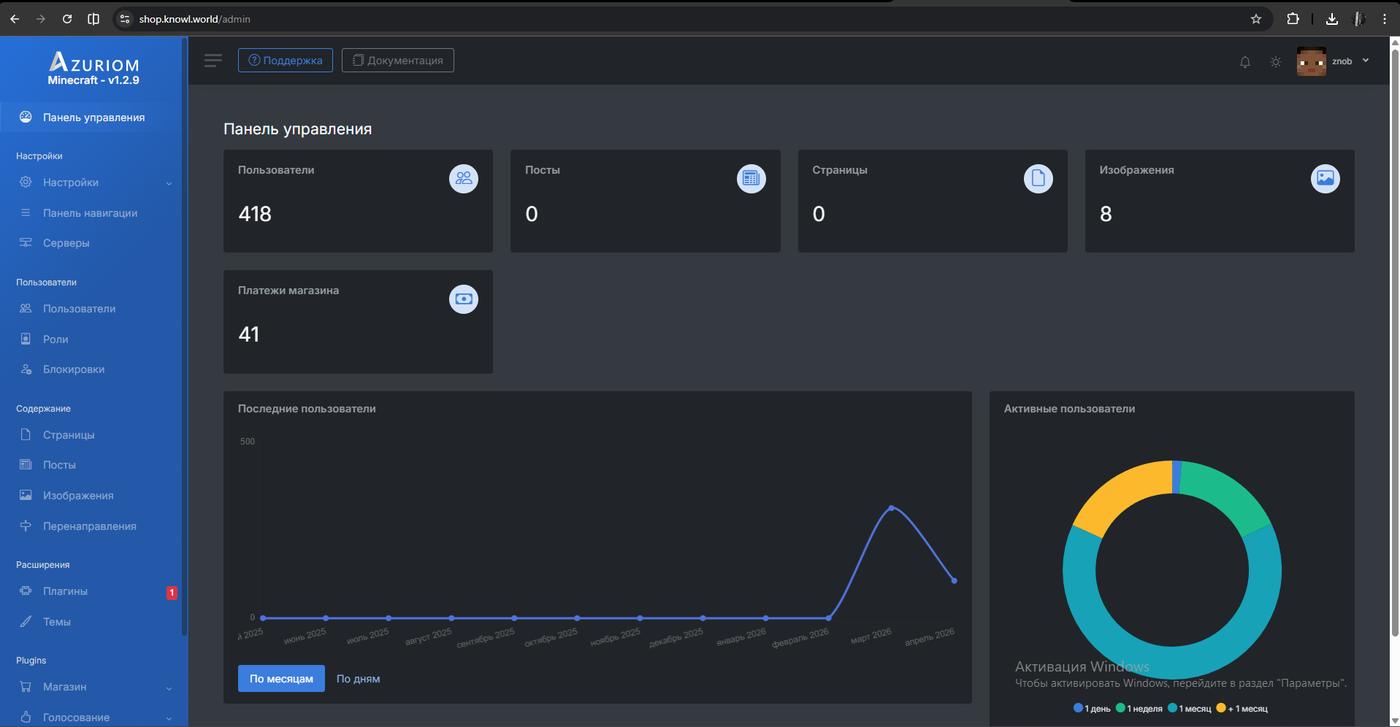Open Документация button
This screenshot has height=727, width=1400.
click(x=398, y=60)
